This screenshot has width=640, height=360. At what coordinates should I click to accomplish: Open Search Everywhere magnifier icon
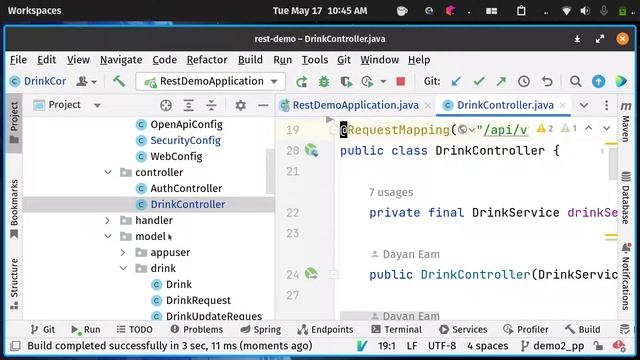point(576,82)
